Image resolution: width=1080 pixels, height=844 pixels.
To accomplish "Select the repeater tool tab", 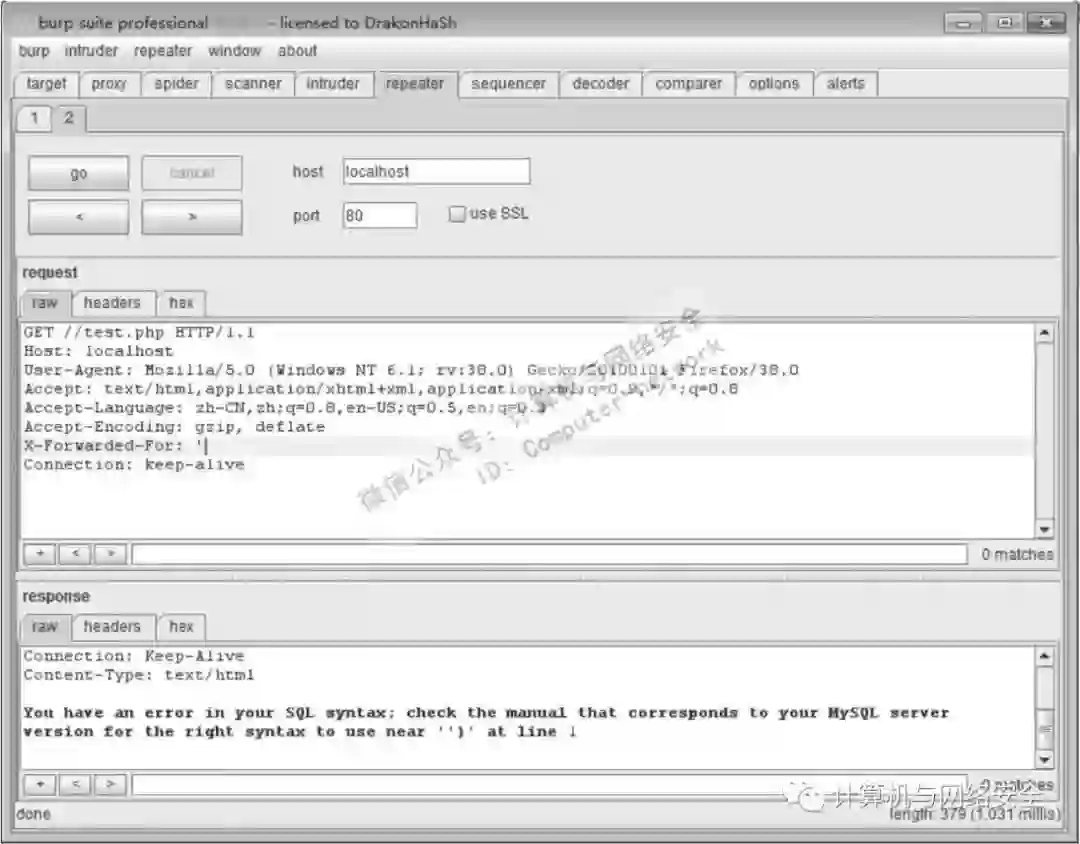I will (x=415, y=84).
